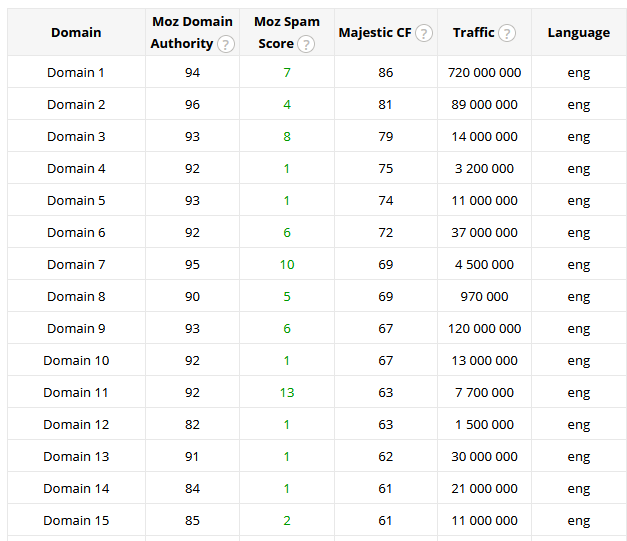This screenshot has width=627, height=541.
Task: Click Domain 8 traffic value 970 000
Action: click(484, 297)
